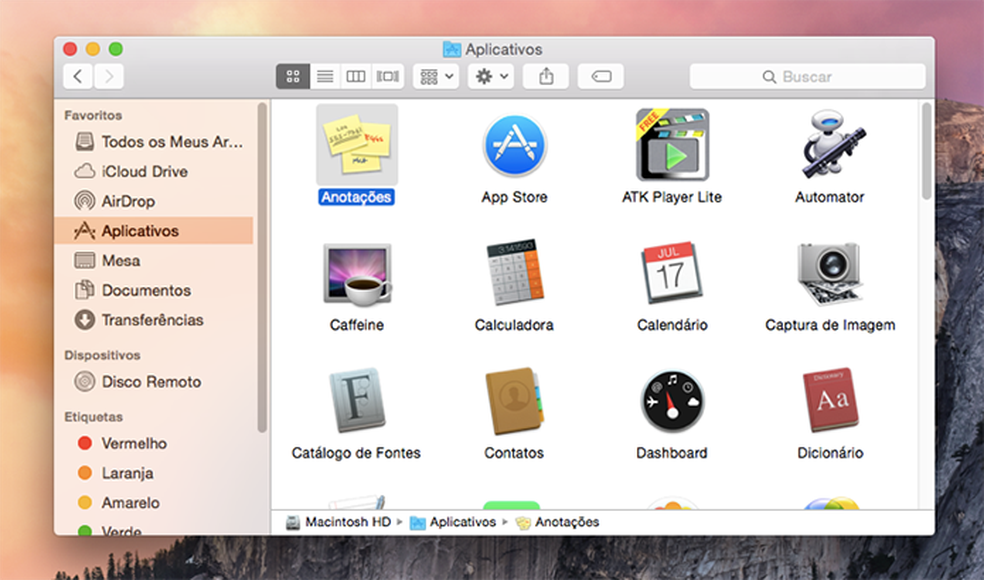Open the Dicionário book icon
This screenshot has height=580, width=984.
829,402
